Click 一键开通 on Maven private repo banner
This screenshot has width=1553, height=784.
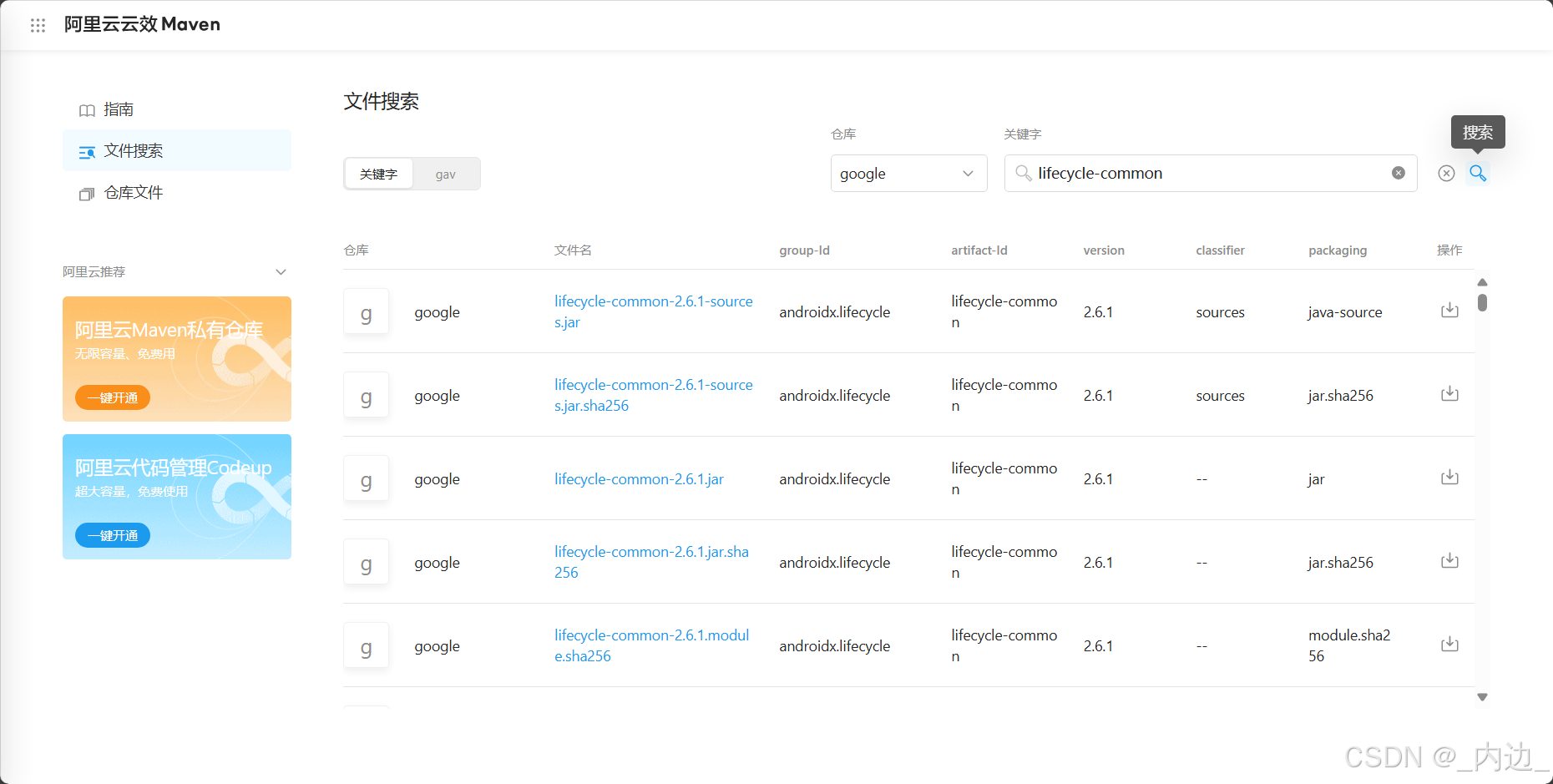[113, 397]
